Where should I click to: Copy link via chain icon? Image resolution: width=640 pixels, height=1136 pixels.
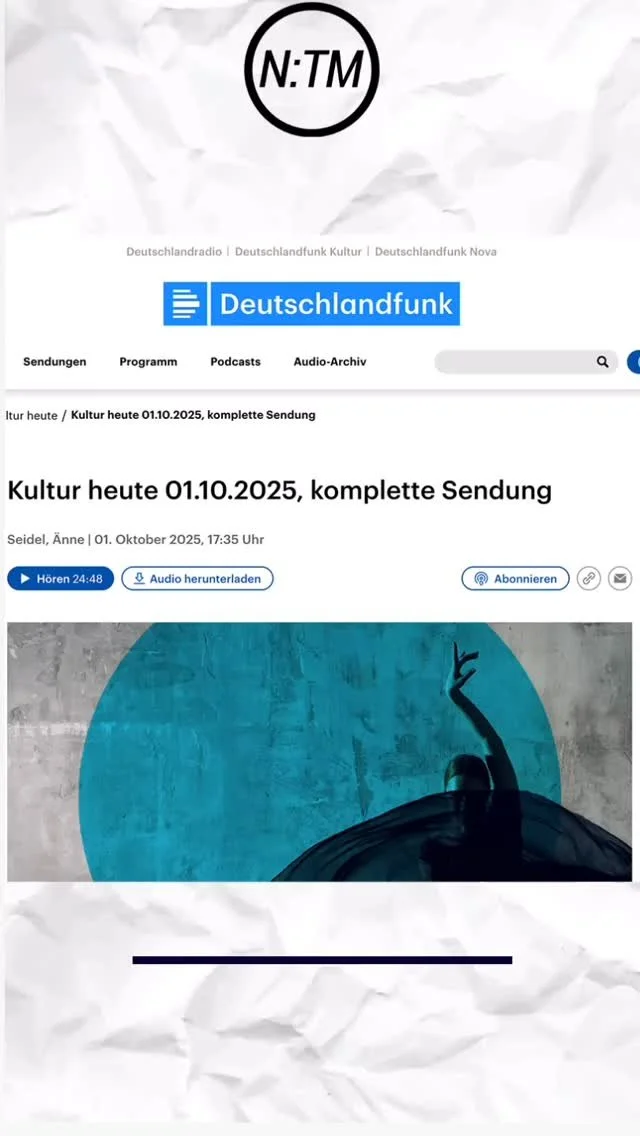pyautogui.click(x=589, y=579)
